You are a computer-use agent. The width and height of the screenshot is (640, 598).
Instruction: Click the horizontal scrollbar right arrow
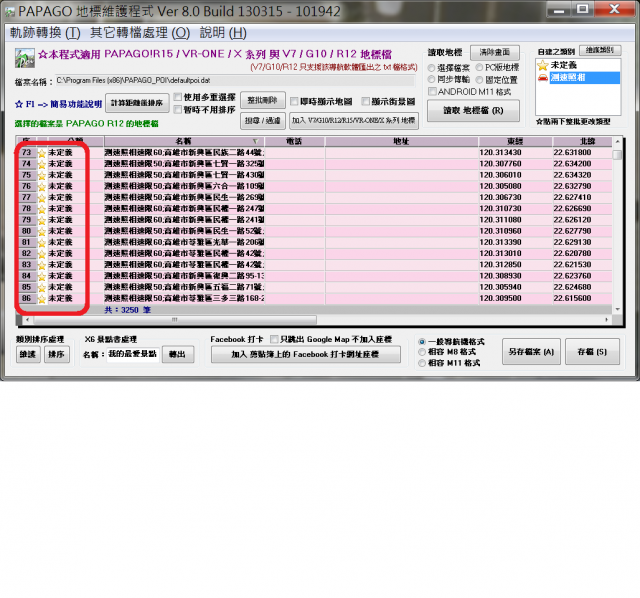[x=607, y=320]
